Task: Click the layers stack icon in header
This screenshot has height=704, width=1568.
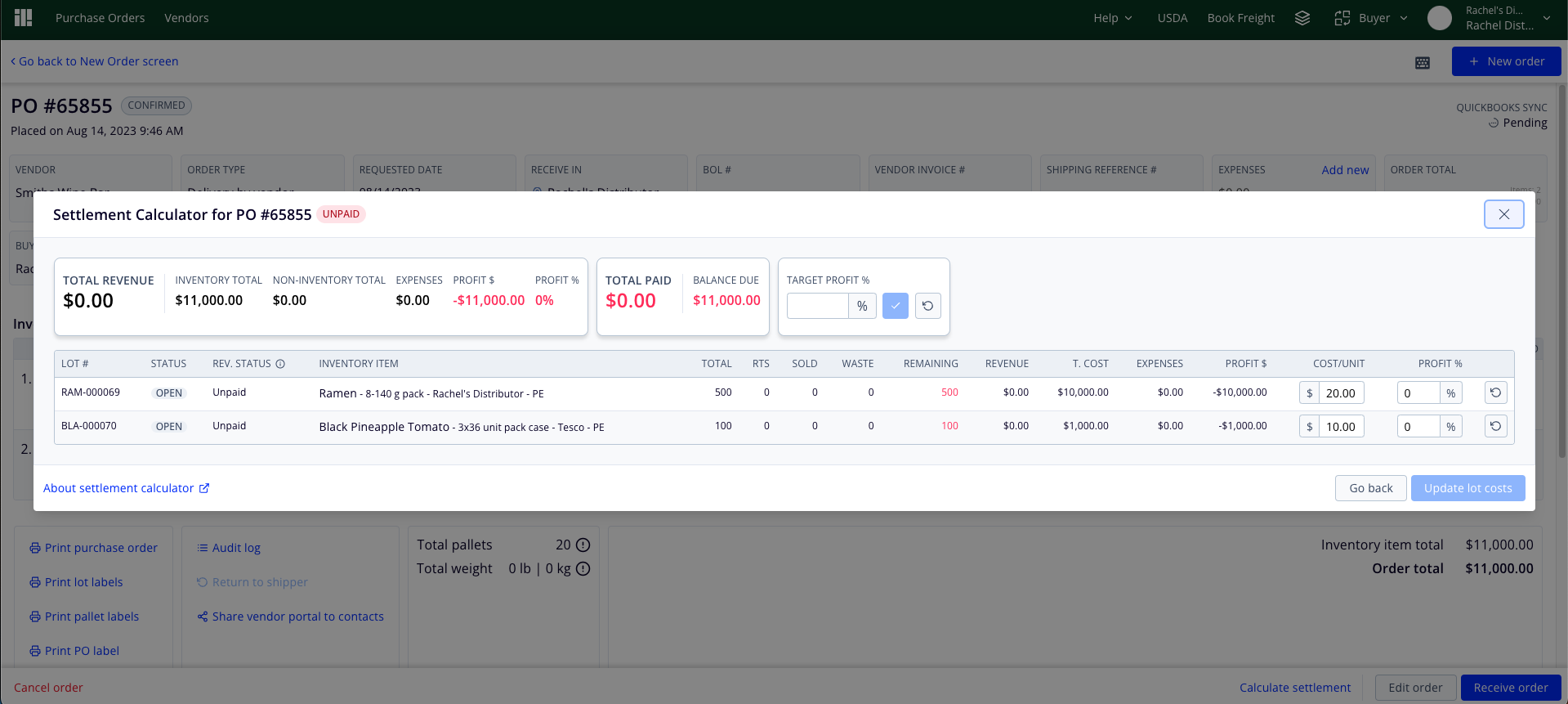Action: 1302,18
